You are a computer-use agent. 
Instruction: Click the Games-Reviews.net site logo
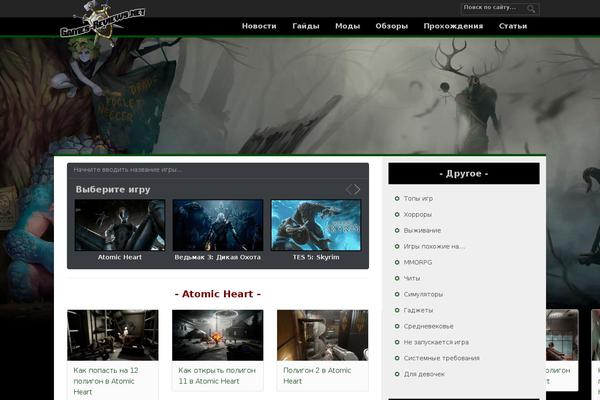pos(103,22)
